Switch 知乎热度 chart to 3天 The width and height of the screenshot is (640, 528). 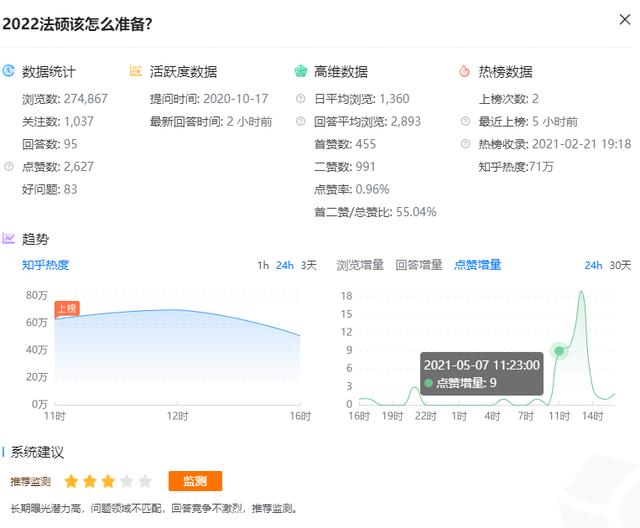309,265
